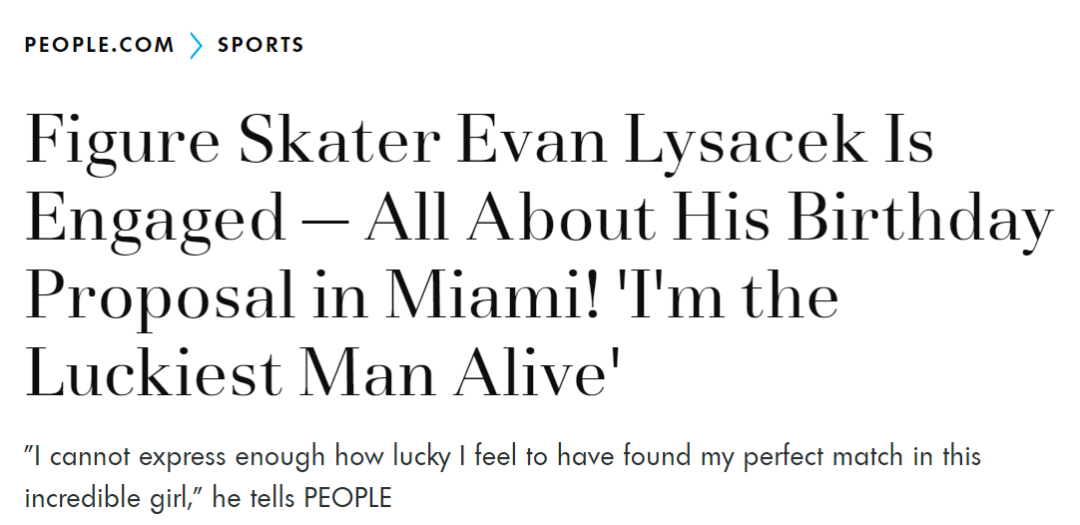The image size is (1080, 525).
Task: Click the subheading quote's first line
Action: (503, 457)
